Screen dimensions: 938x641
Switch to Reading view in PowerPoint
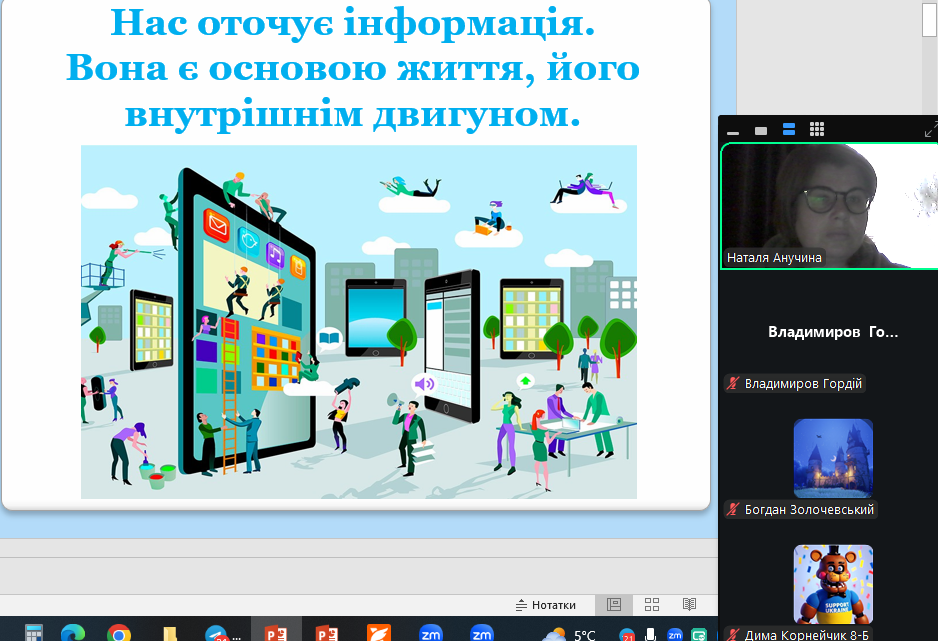coord(689,605)
